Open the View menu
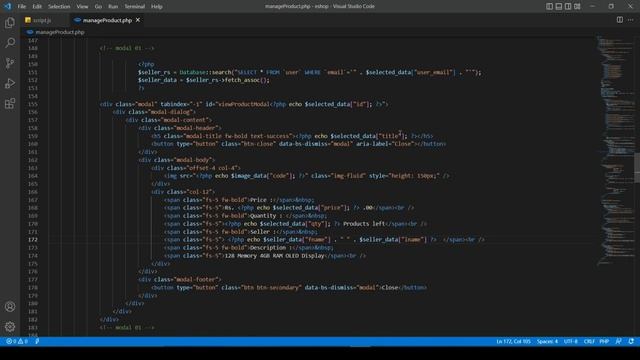 pos(82,7)
